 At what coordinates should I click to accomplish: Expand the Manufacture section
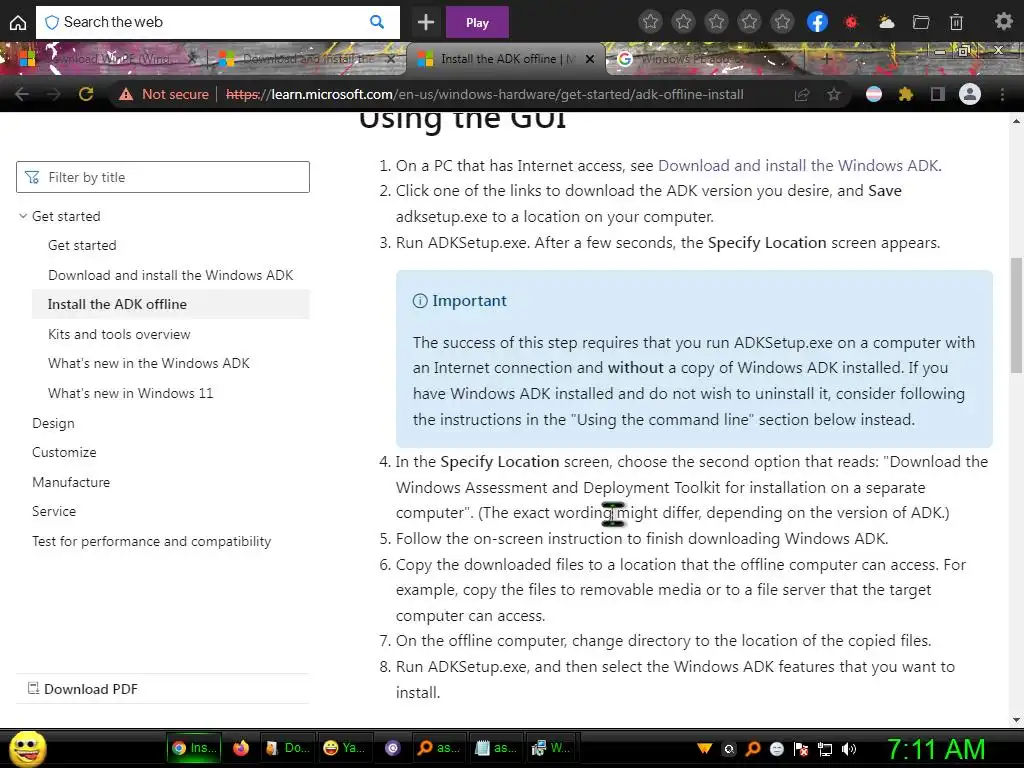(71, 482)
